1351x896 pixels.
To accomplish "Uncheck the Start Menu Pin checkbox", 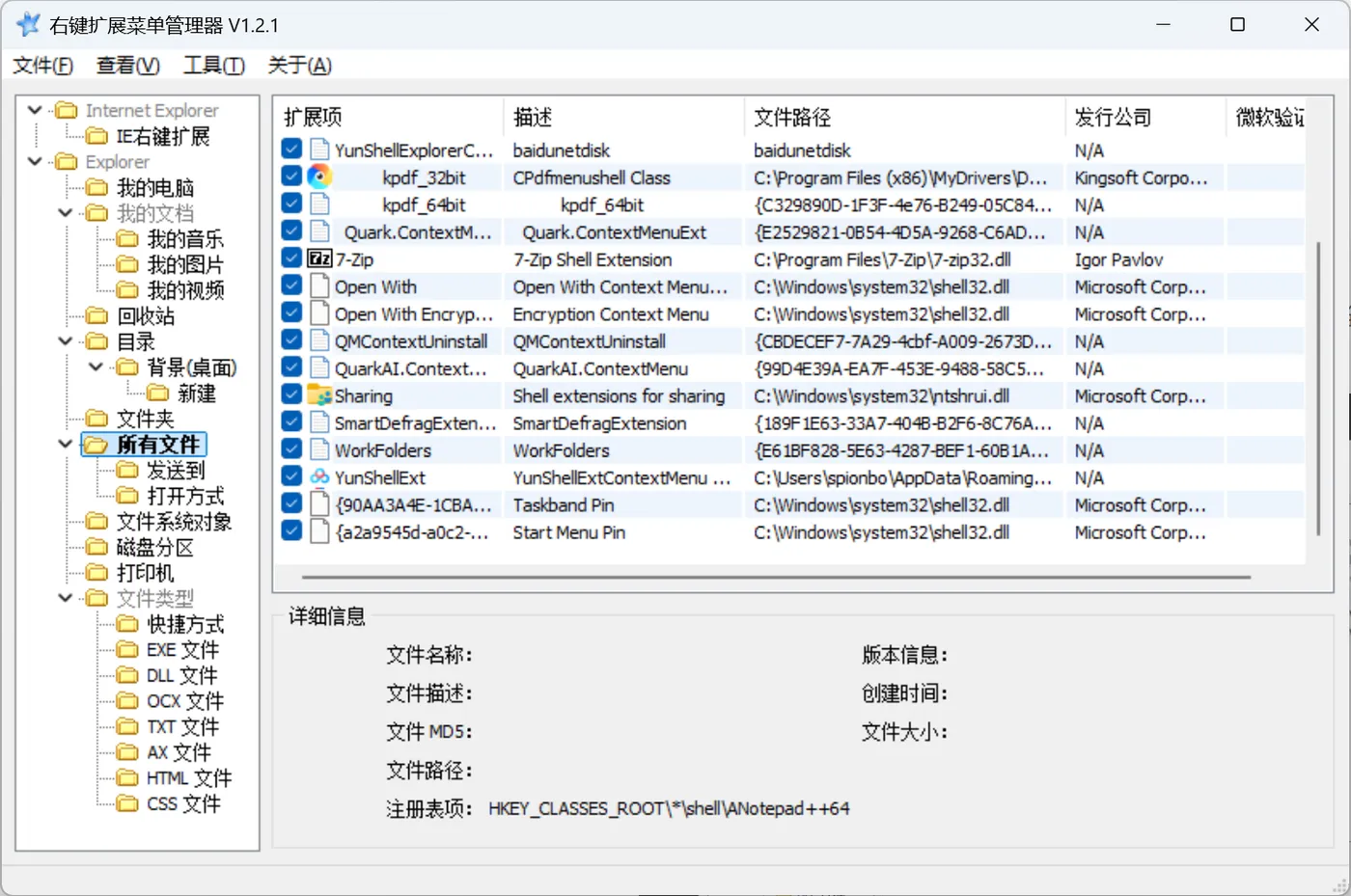I will pos(291,530).
